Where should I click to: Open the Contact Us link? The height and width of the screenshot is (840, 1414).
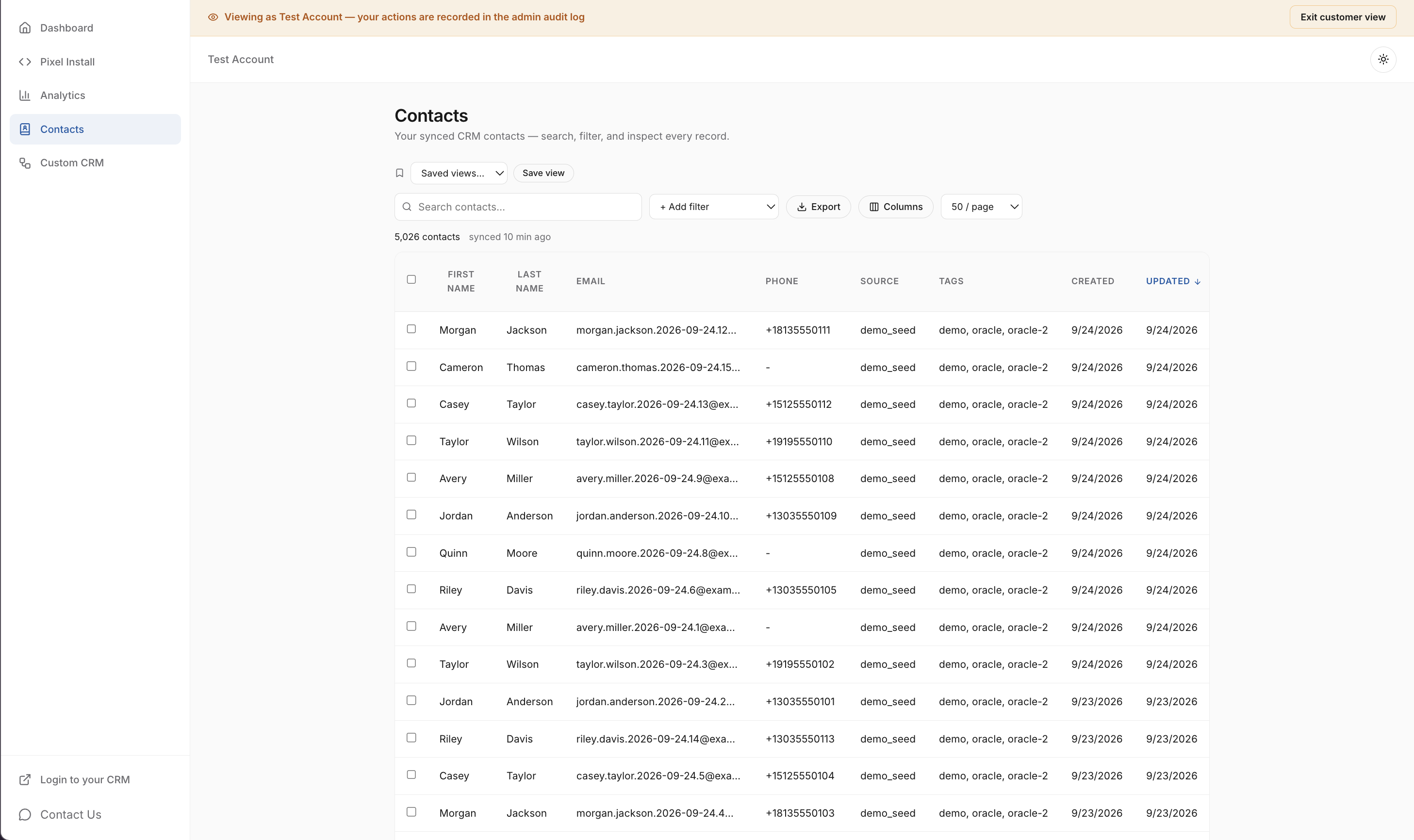pyautogui.click(x=95, y=814)
